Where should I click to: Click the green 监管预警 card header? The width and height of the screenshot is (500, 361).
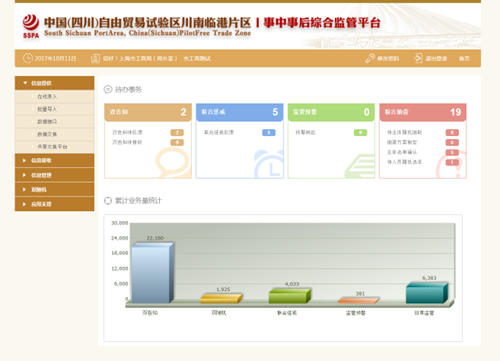click(x=331, y=112)
